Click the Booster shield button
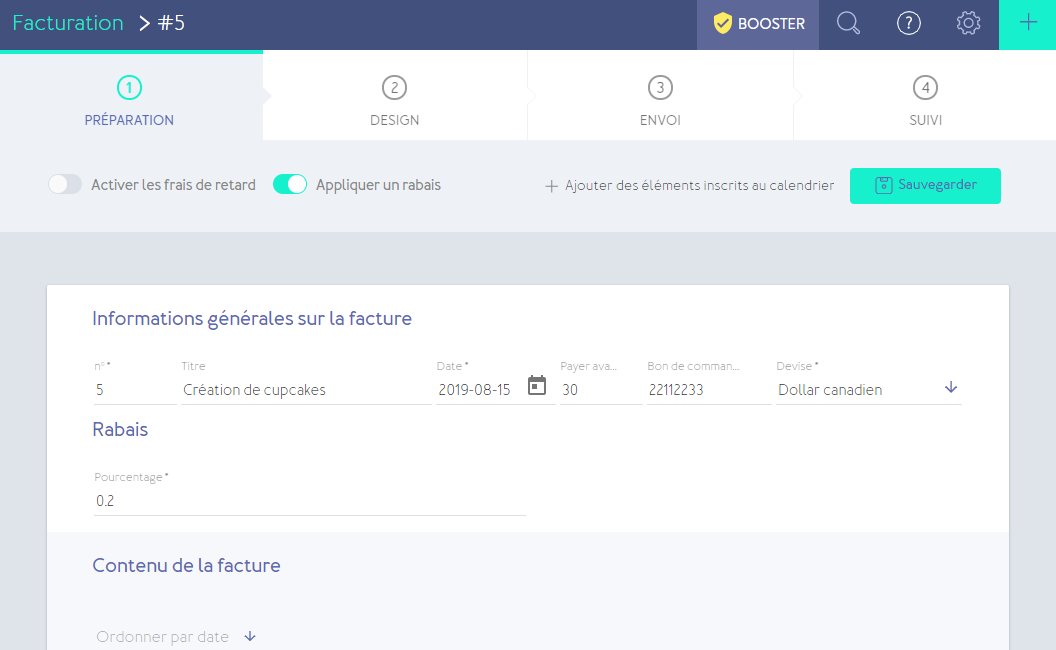The width and height of the screenshot is (1056, 650). click(x=758, y=24)
